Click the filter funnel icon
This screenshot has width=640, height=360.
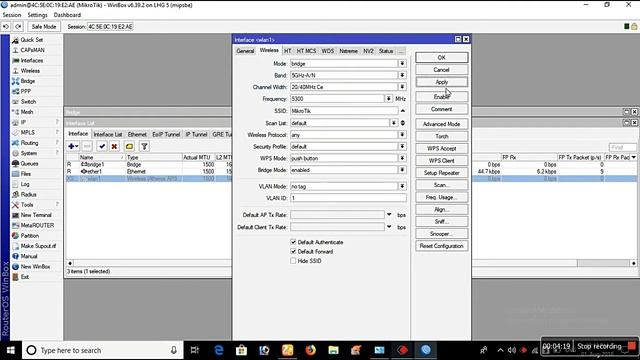point(144,146)
